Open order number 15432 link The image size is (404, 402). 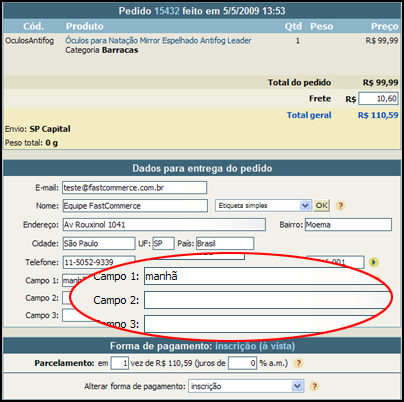(167, 11)
